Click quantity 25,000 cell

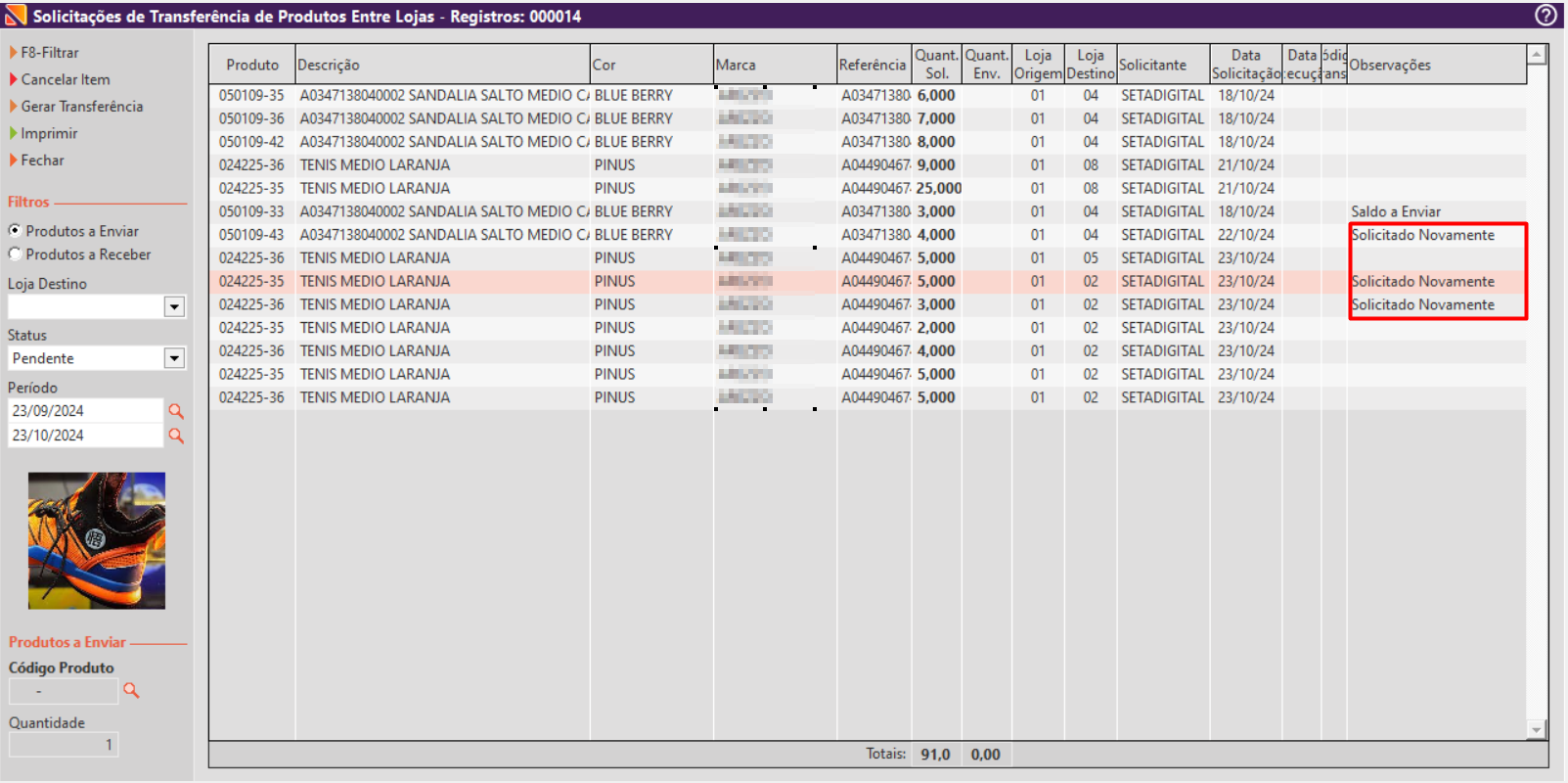(938, 188)
